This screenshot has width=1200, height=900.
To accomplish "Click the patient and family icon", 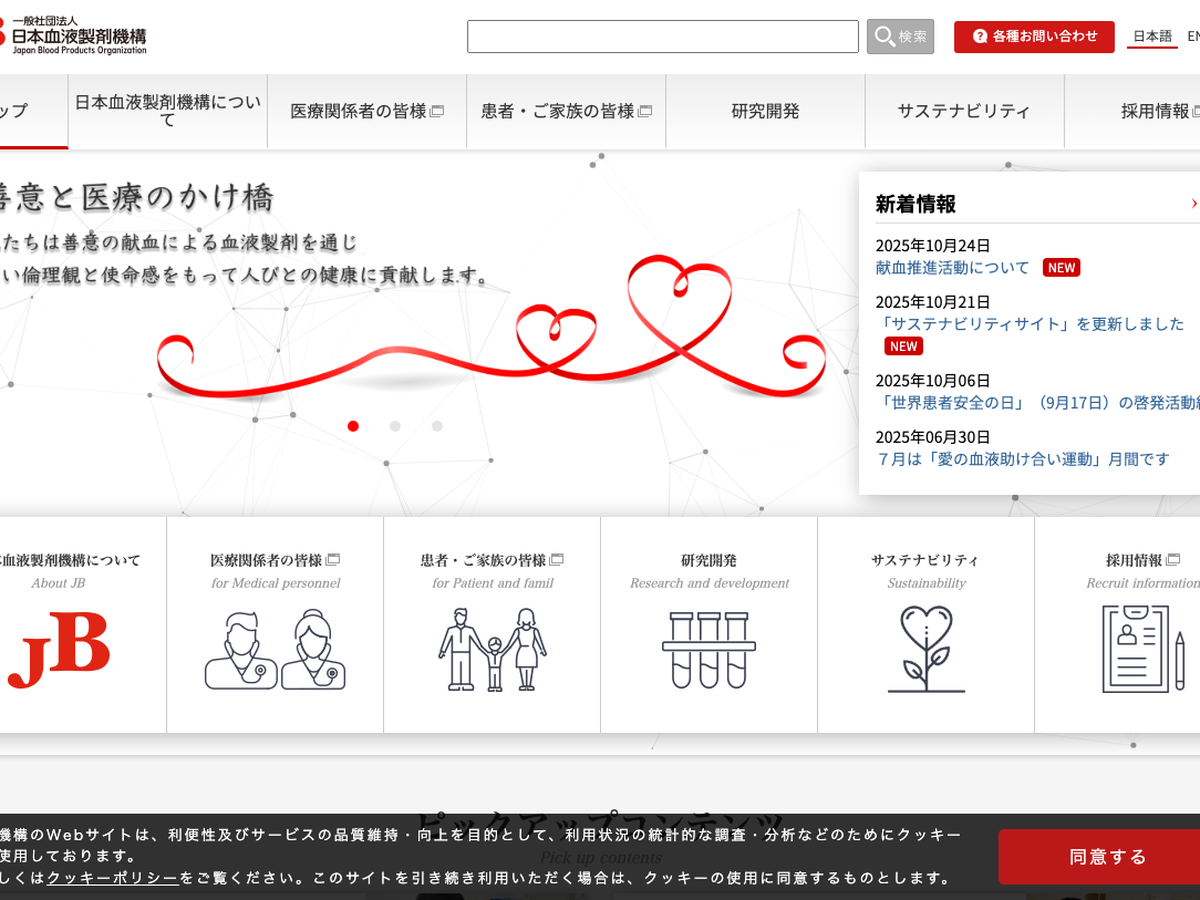I will click(x=492, y=650).
